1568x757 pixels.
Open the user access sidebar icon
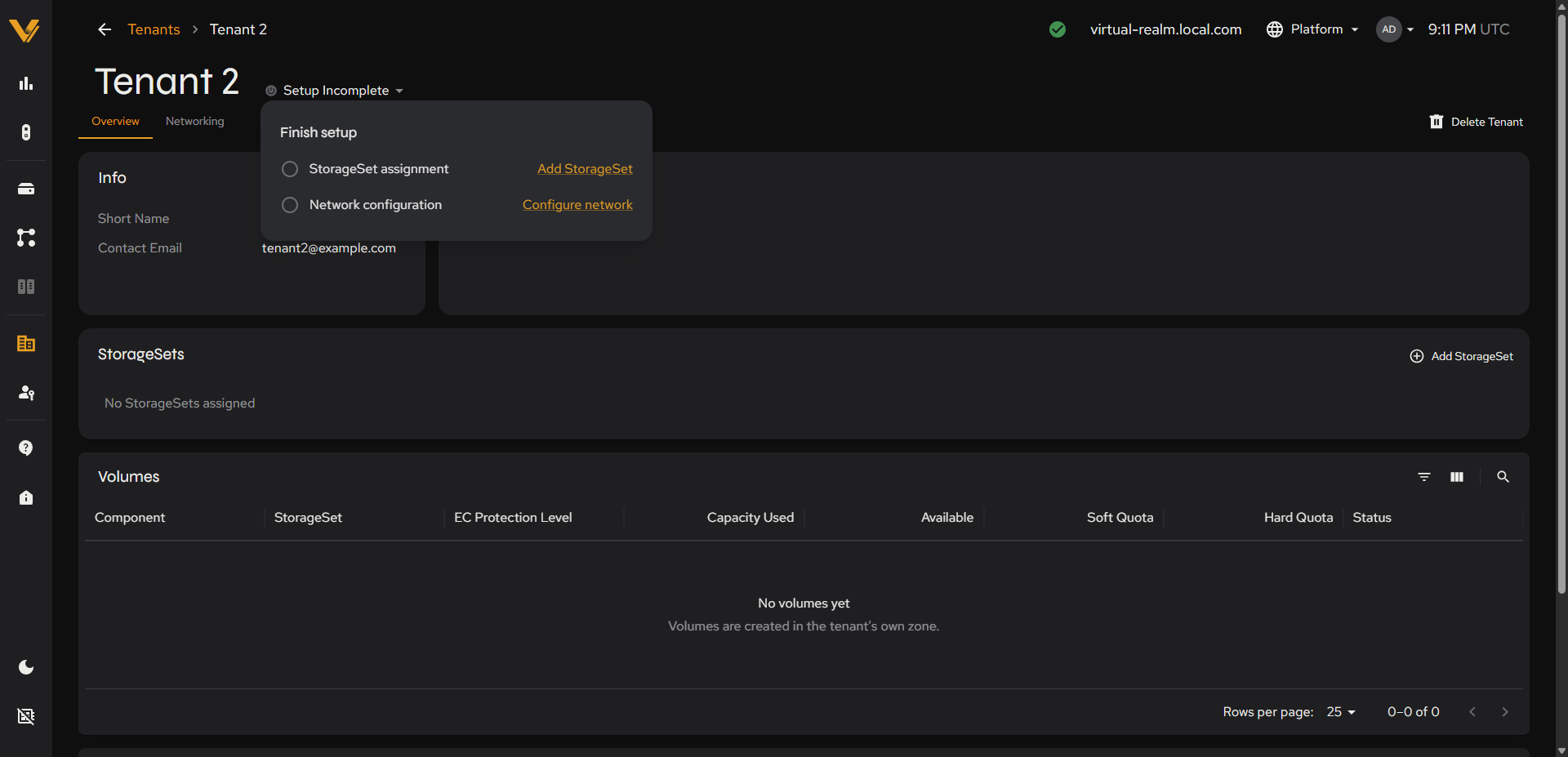click(x=26, y=393)
